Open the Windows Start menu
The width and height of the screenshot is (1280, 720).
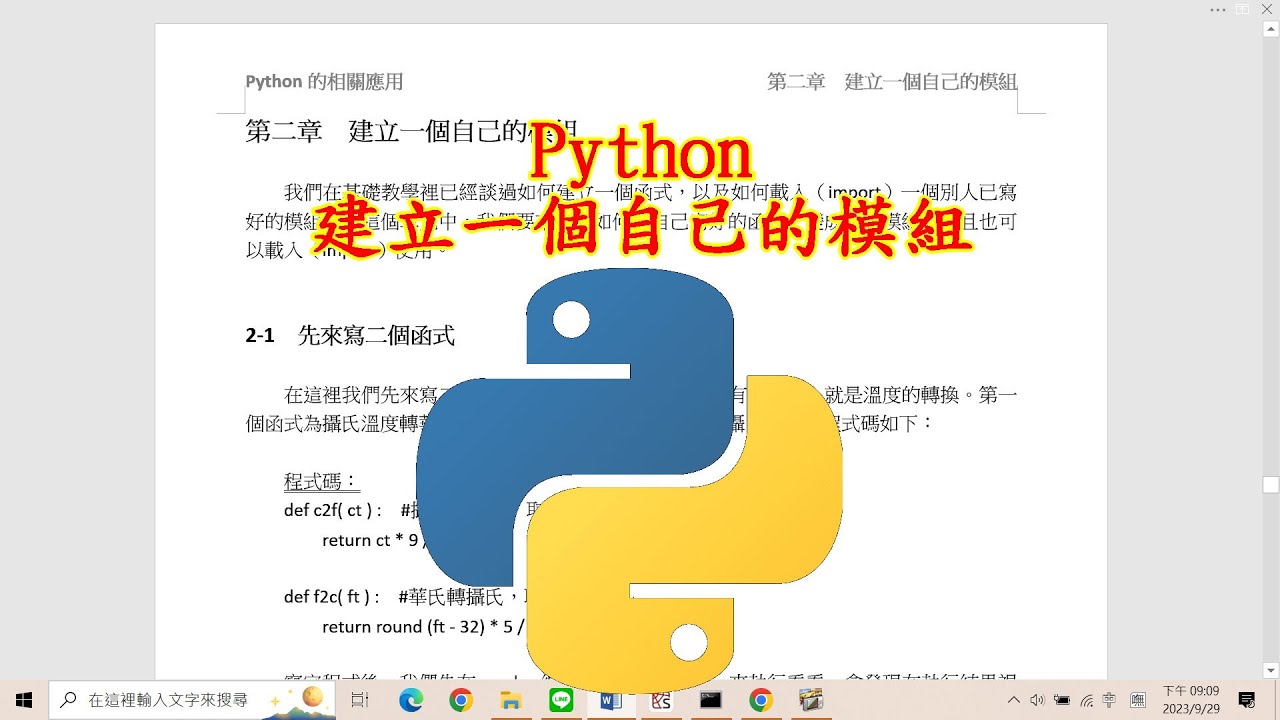[x=24, y=700]
